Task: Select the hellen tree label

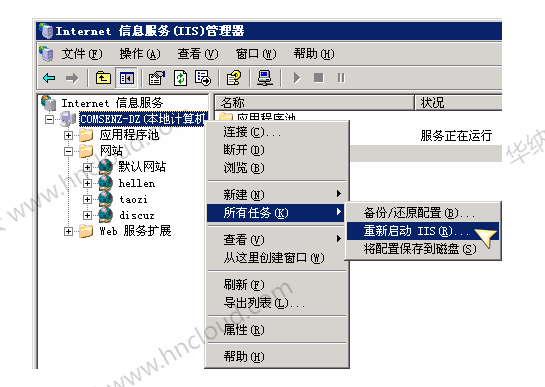Action: coord(137,183)
